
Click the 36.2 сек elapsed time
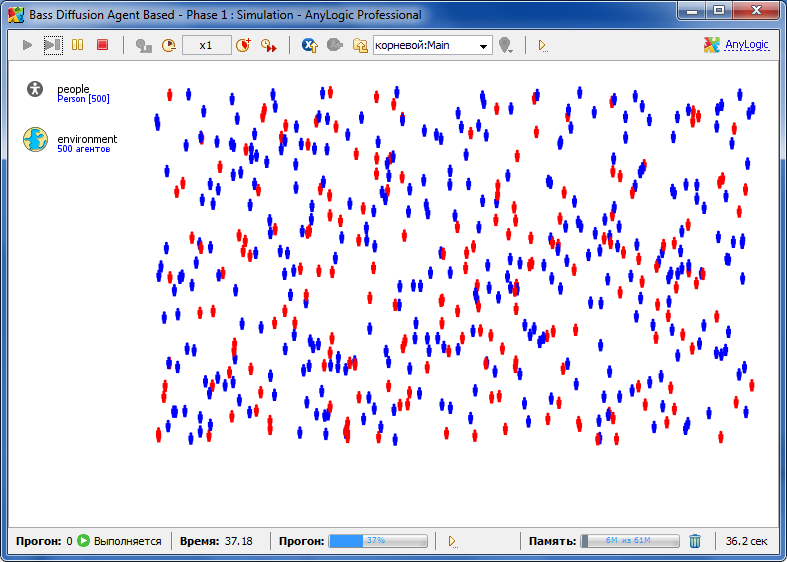[746, 541]
